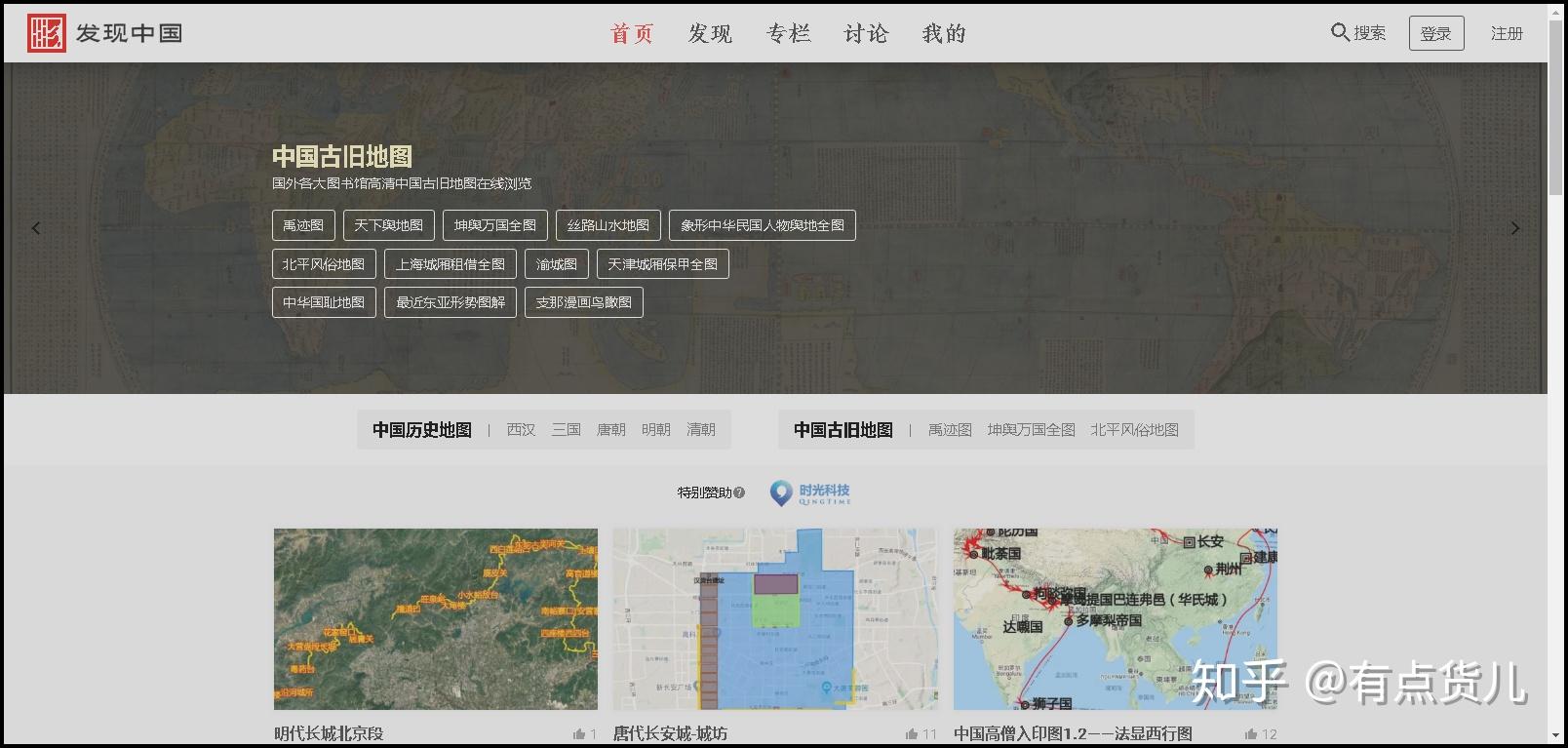Image resolution: width=1568 pixels, height=748 pixels.
Task: Select the 坤舆万国全图 link in filter bar
Action: (x=1032, y=430)
